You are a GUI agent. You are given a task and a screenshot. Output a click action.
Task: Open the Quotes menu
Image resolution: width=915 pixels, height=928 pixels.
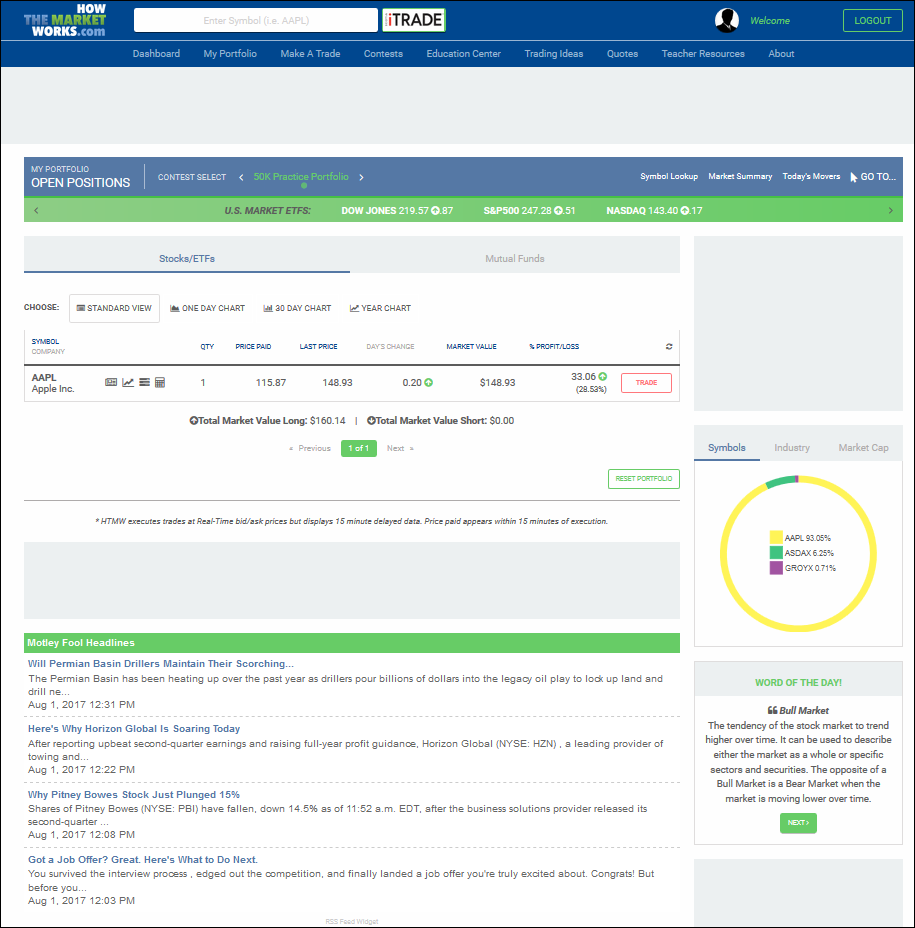pos(623,54)
